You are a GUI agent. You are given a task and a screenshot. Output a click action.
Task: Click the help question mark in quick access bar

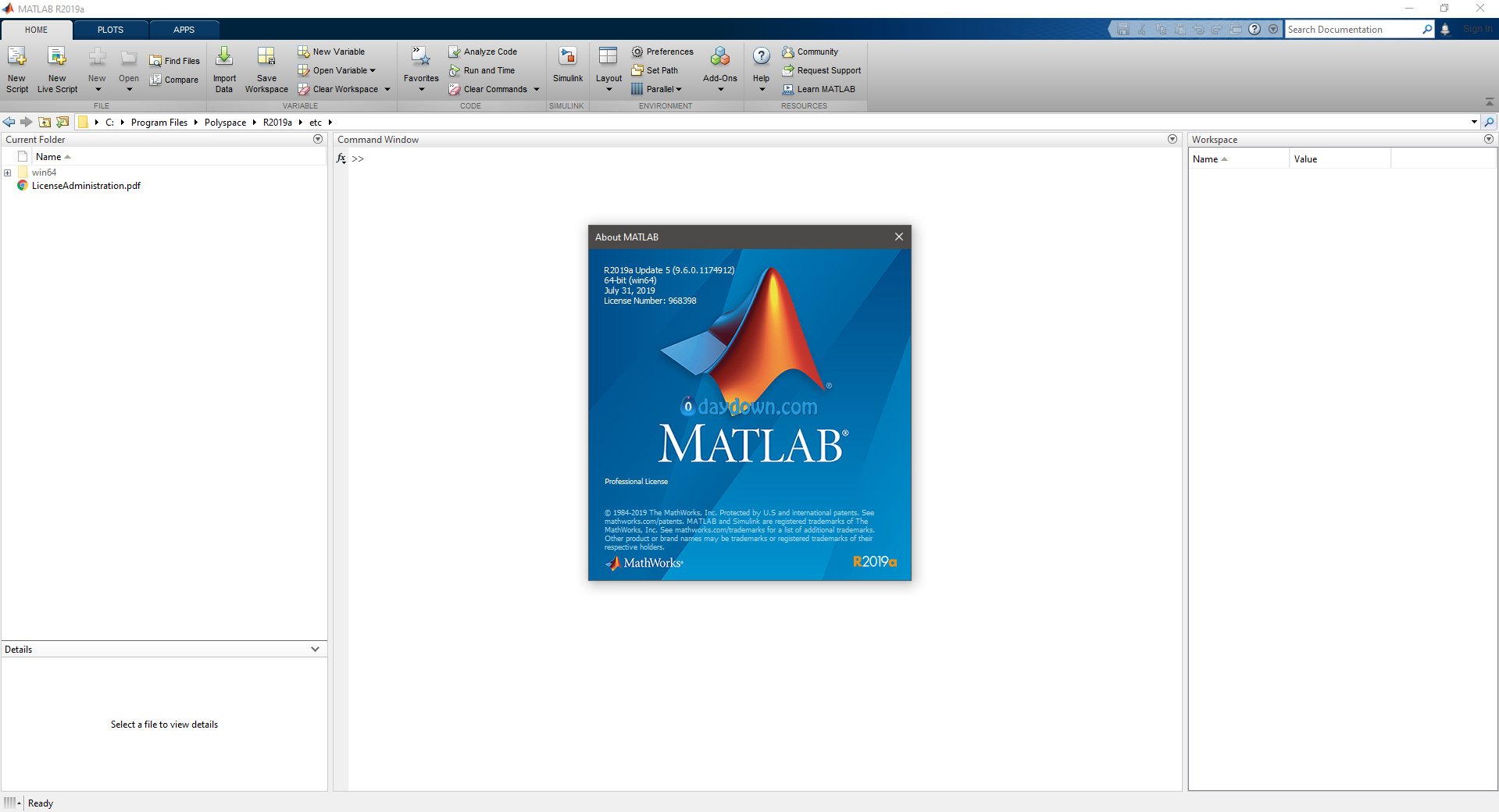pyautogui.click(x=1255, y=30)
